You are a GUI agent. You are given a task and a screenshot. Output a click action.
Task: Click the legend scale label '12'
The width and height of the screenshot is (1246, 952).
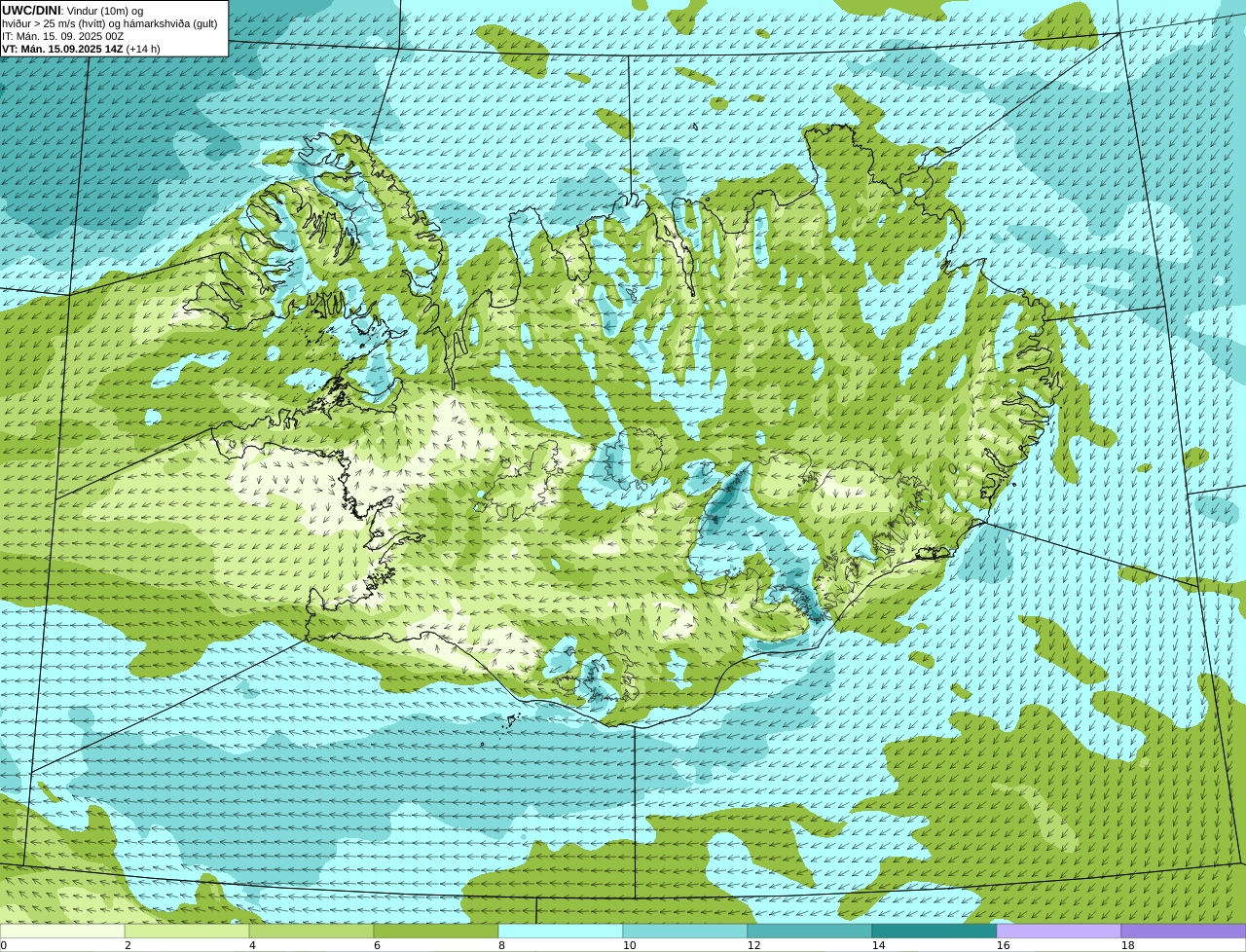pos(754,945)
